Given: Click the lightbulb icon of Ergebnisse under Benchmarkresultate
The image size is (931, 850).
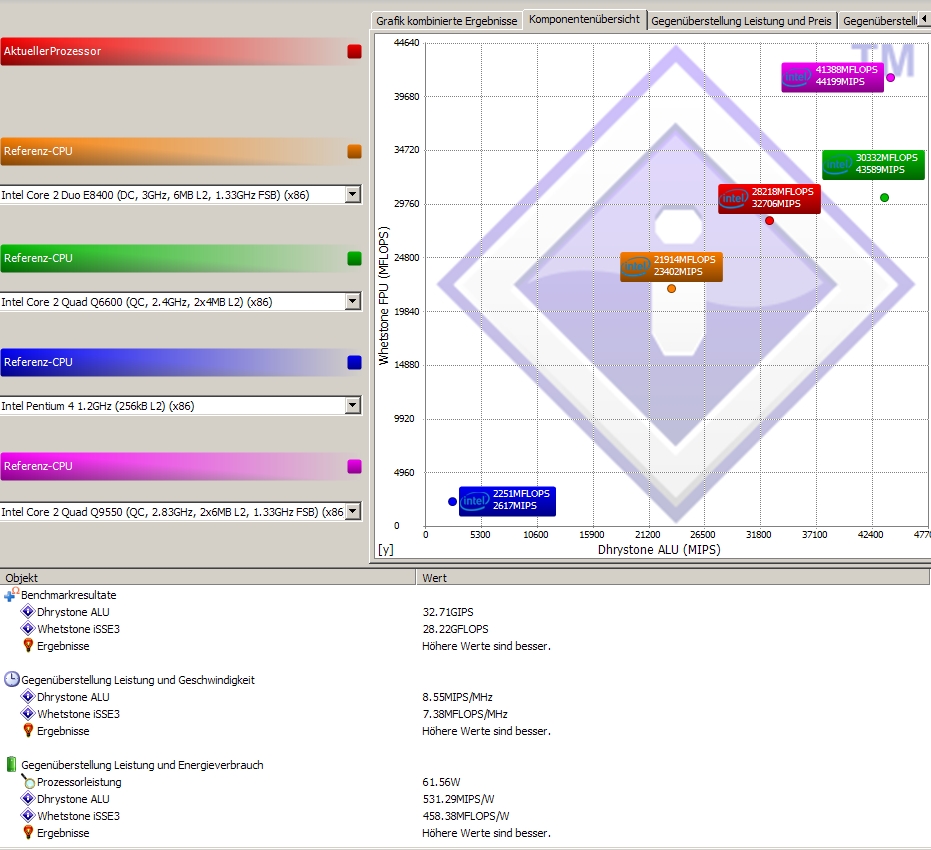Looking at the screenshot, I should click(28, 645).
